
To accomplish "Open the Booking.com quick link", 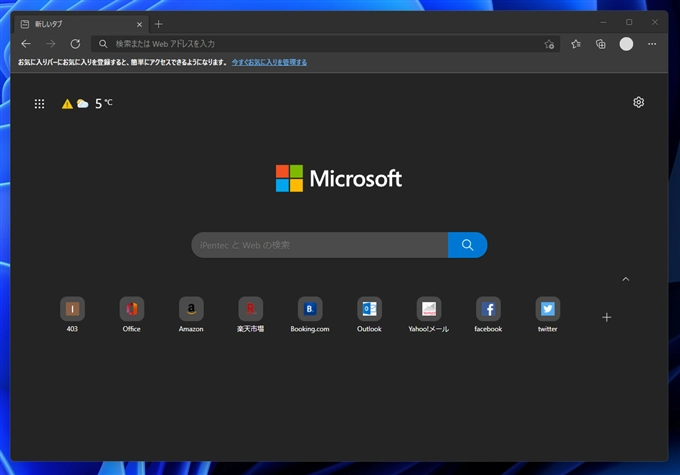I will click(310, 315).
